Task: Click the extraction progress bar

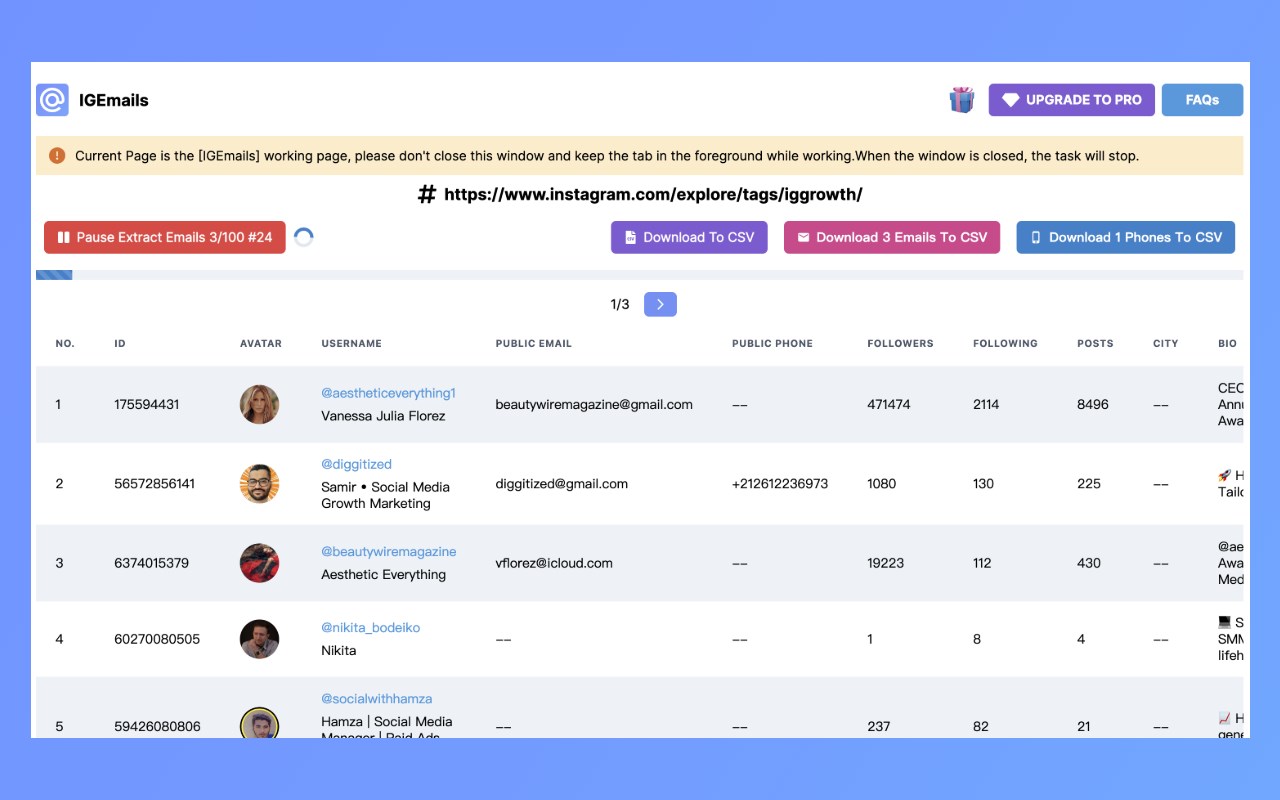Action: point(640,275)
